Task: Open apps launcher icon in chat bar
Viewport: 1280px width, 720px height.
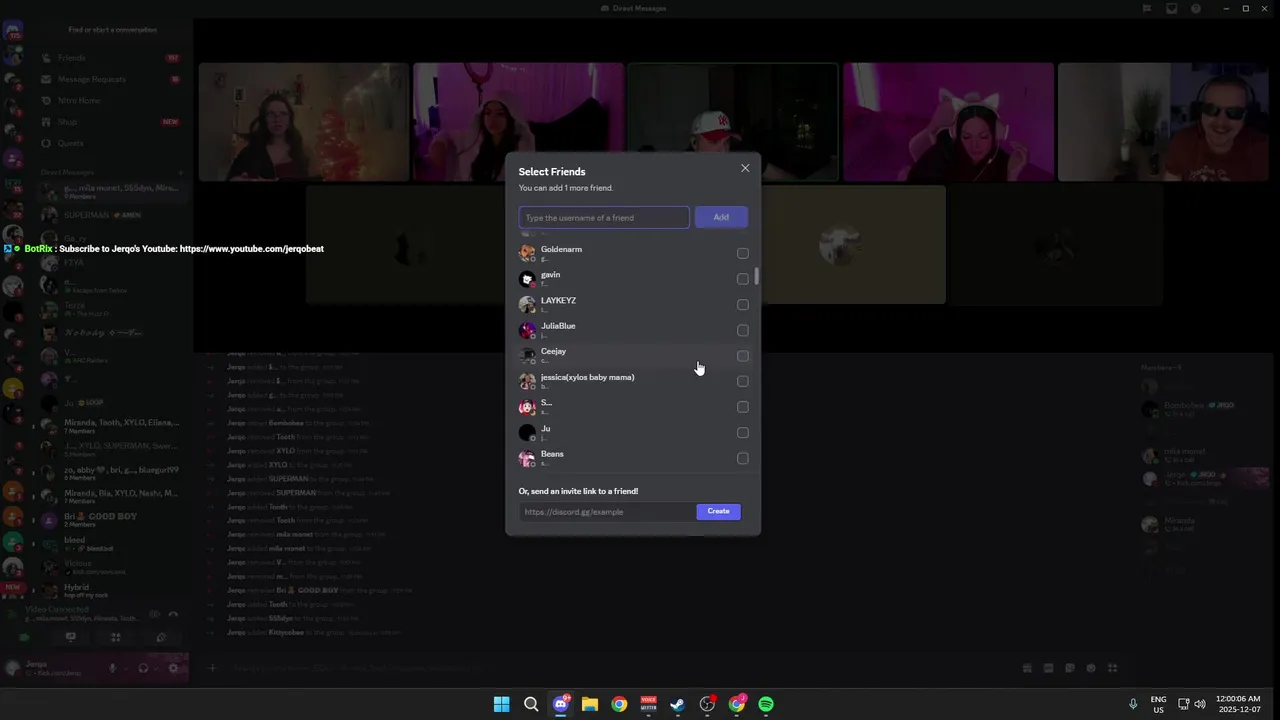Action: [x=1112, y=668]
